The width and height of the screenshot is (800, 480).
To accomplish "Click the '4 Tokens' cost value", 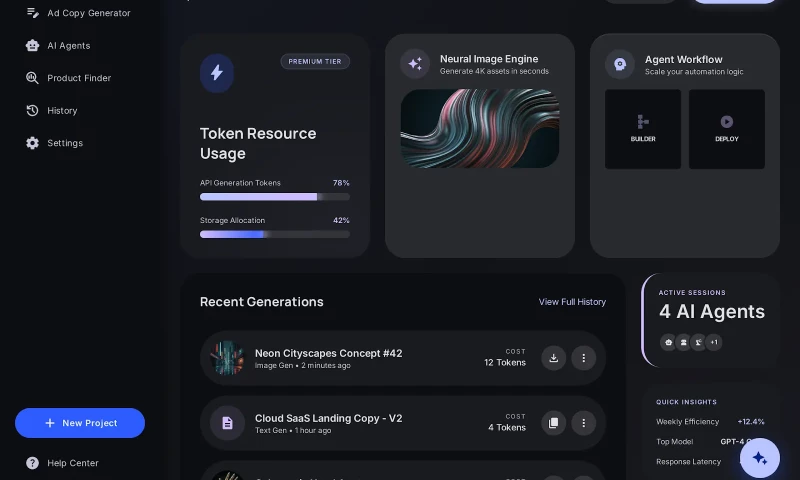I will click(507, 427).
